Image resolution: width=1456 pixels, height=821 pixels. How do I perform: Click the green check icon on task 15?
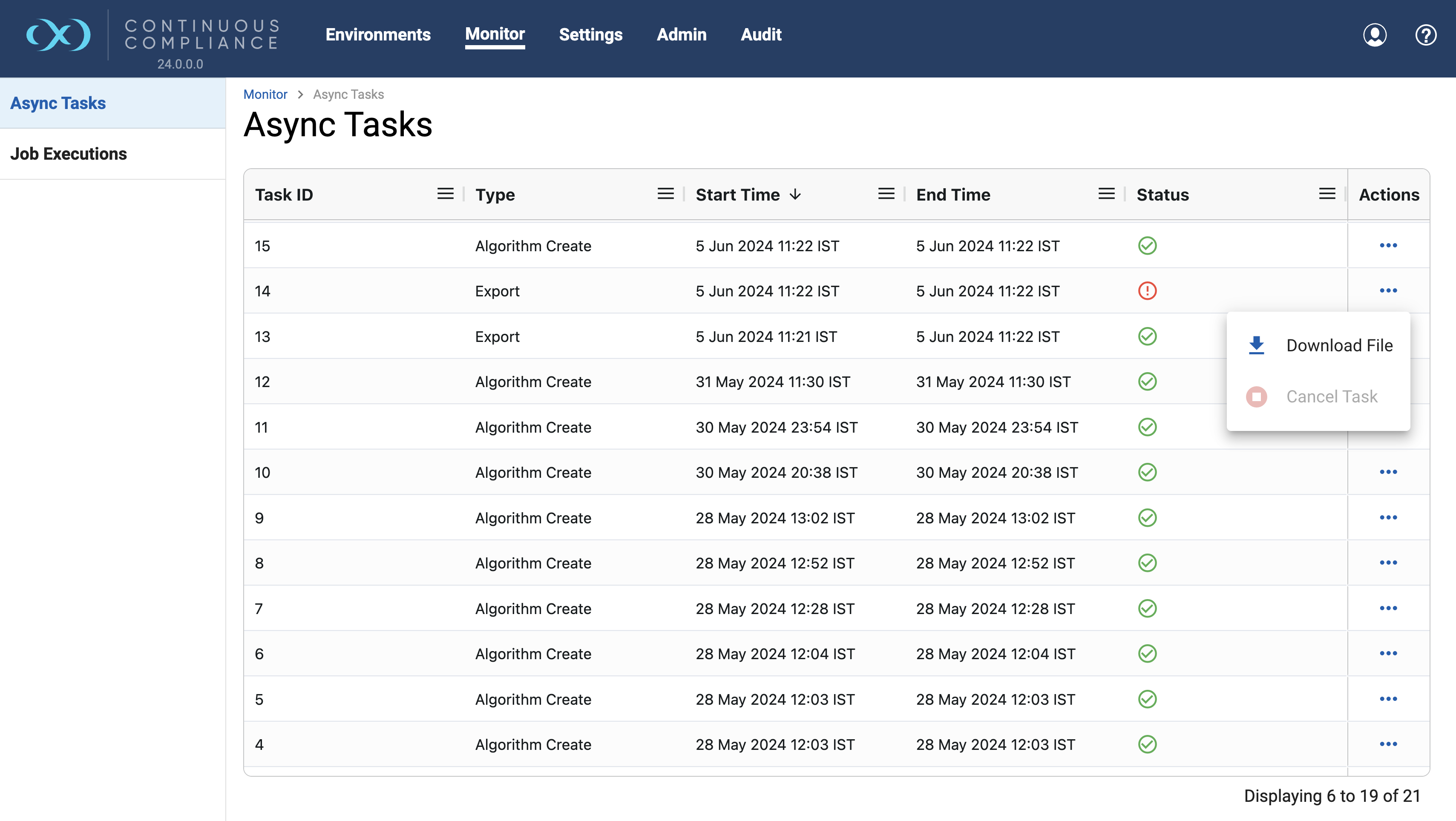(x=1148, y=245)
